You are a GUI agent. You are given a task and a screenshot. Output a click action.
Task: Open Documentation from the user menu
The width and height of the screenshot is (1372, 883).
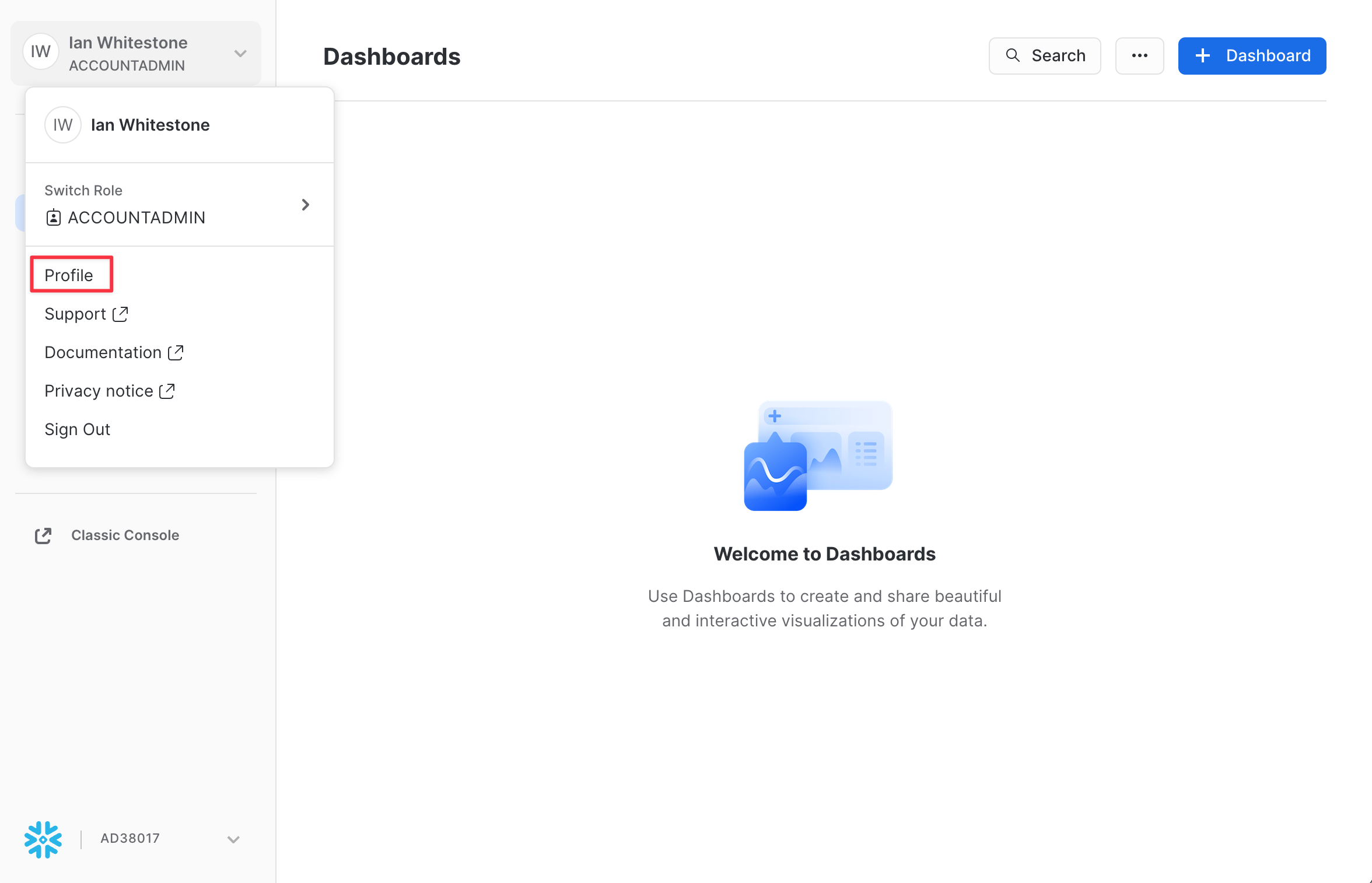click(x=103, y=352)
